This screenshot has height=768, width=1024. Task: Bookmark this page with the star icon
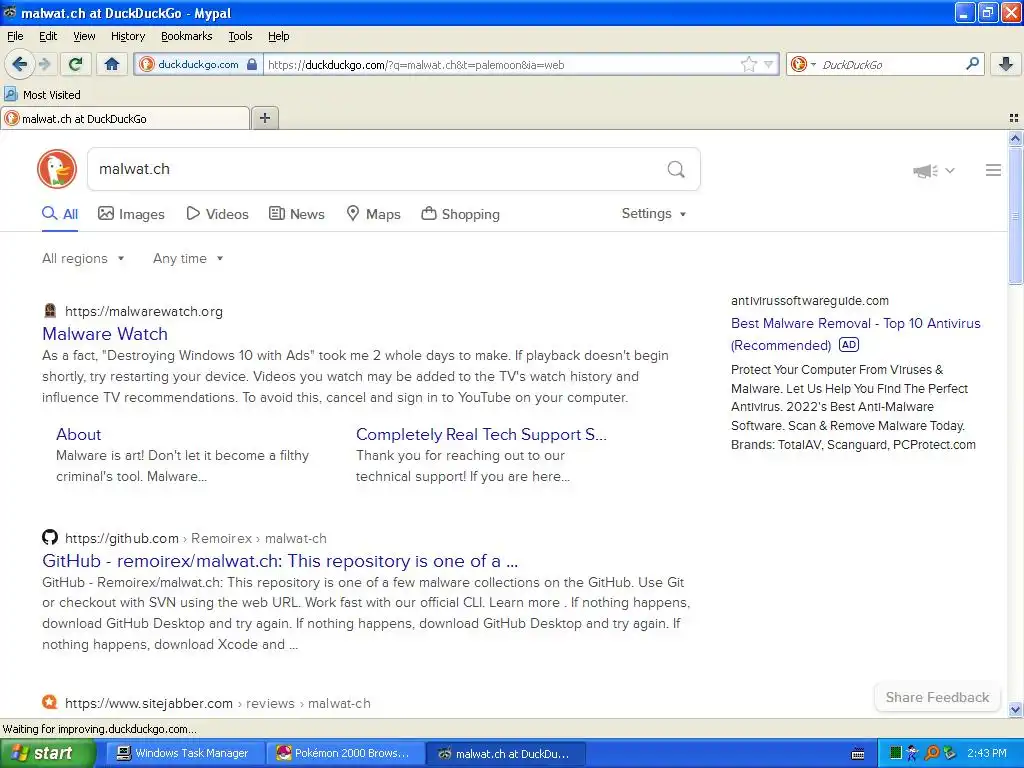coord(748,64)
